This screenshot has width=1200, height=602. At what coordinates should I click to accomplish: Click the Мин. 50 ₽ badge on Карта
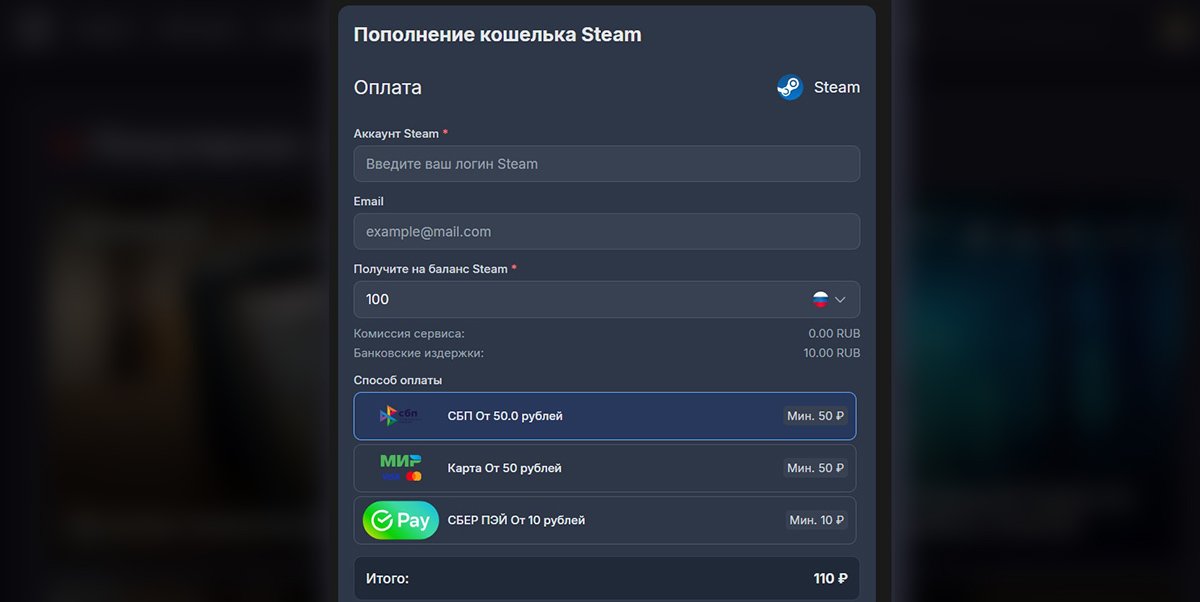[815, 468]
